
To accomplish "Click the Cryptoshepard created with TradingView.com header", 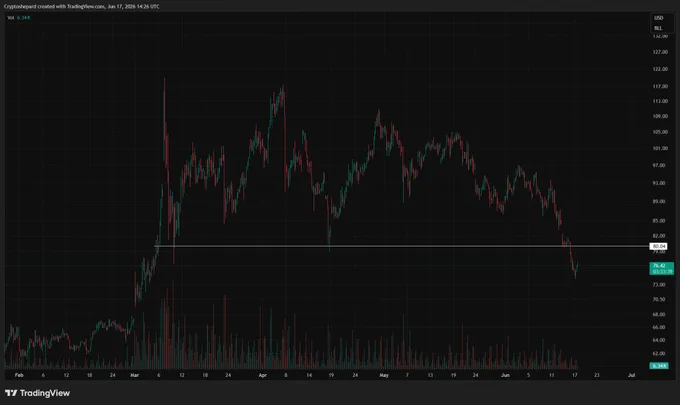I will 82,7.
